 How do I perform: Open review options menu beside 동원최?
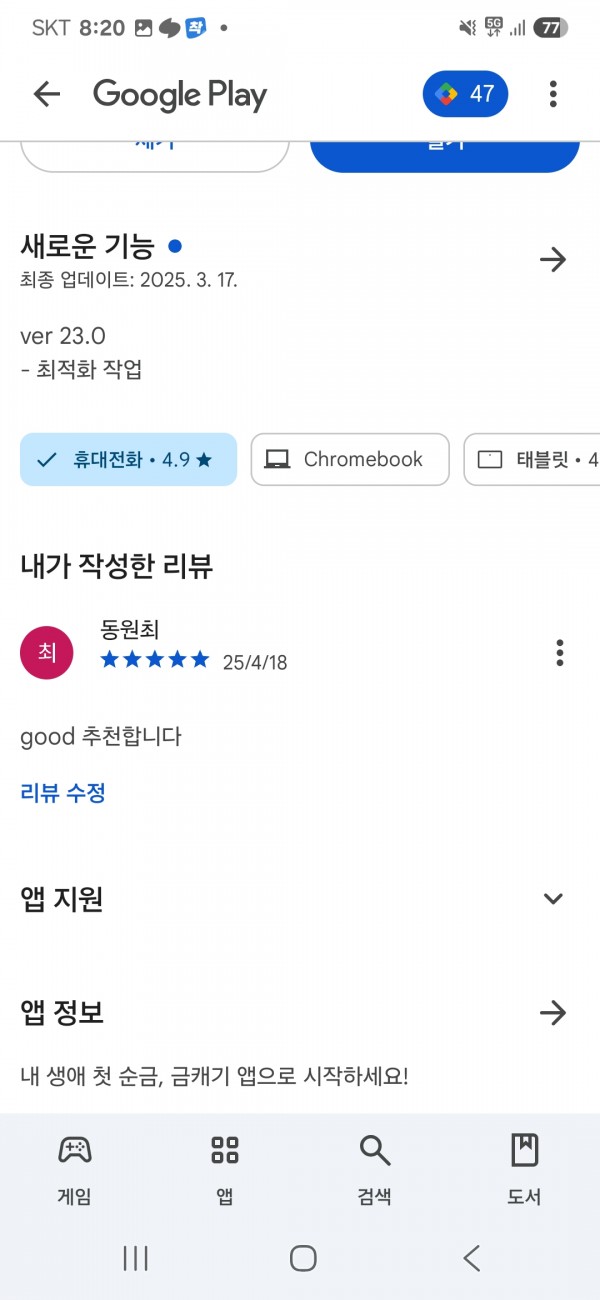(560, 653)
